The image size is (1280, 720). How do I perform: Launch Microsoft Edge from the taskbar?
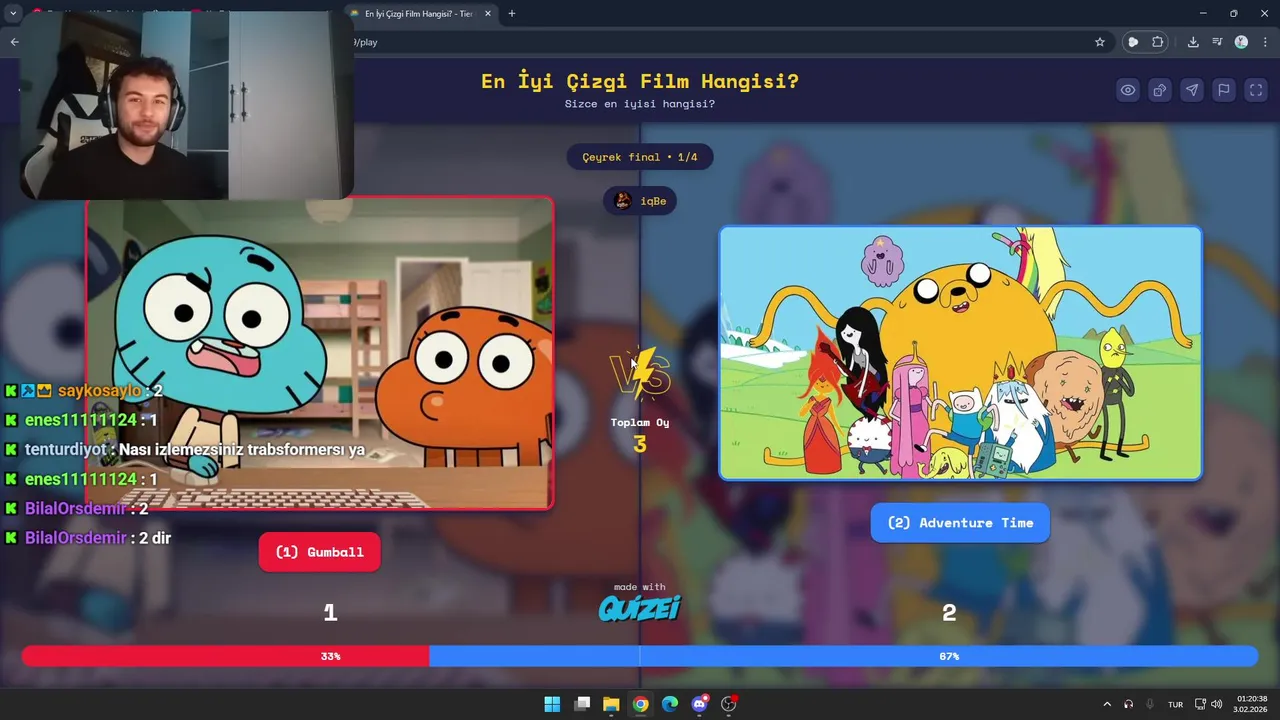coord(670,704)
